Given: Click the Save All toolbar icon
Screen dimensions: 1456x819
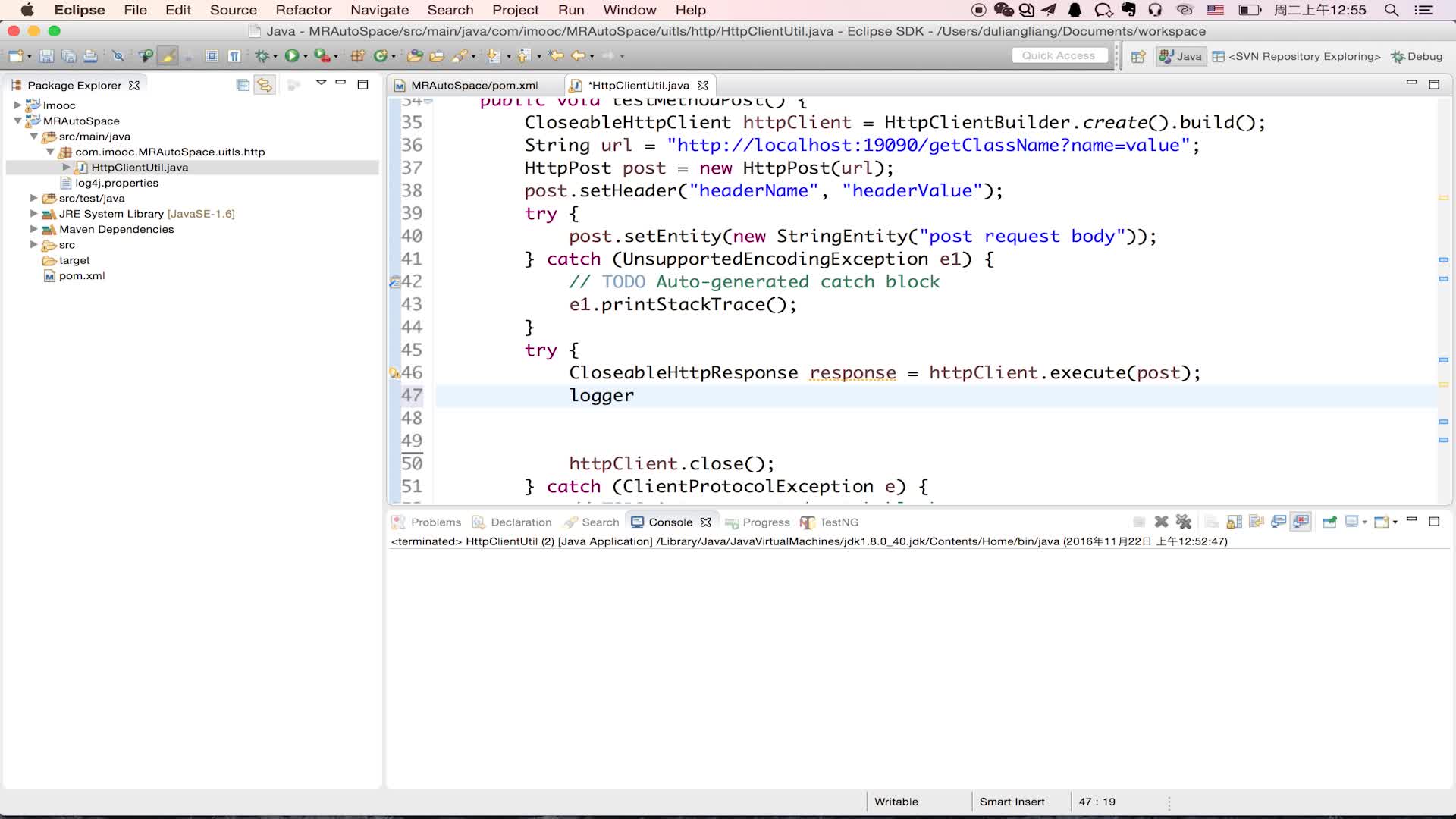Looking at the screenshot, I should 68,56.
